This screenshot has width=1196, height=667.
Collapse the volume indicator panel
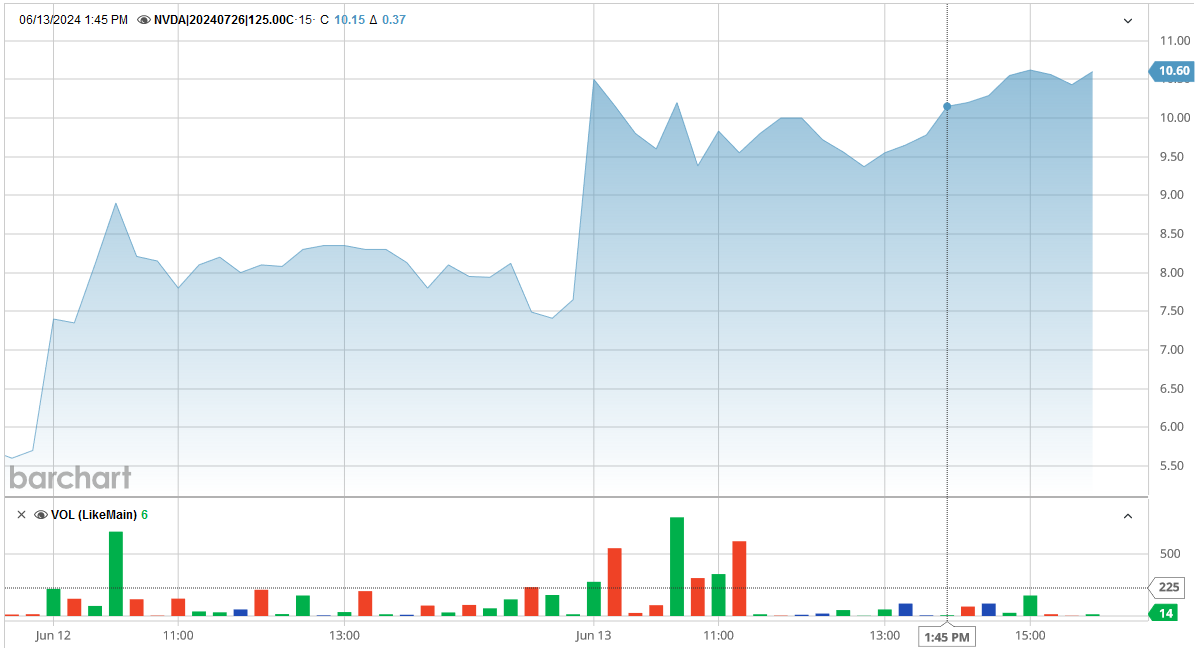pyautogui.click(x=1126, y=514)
